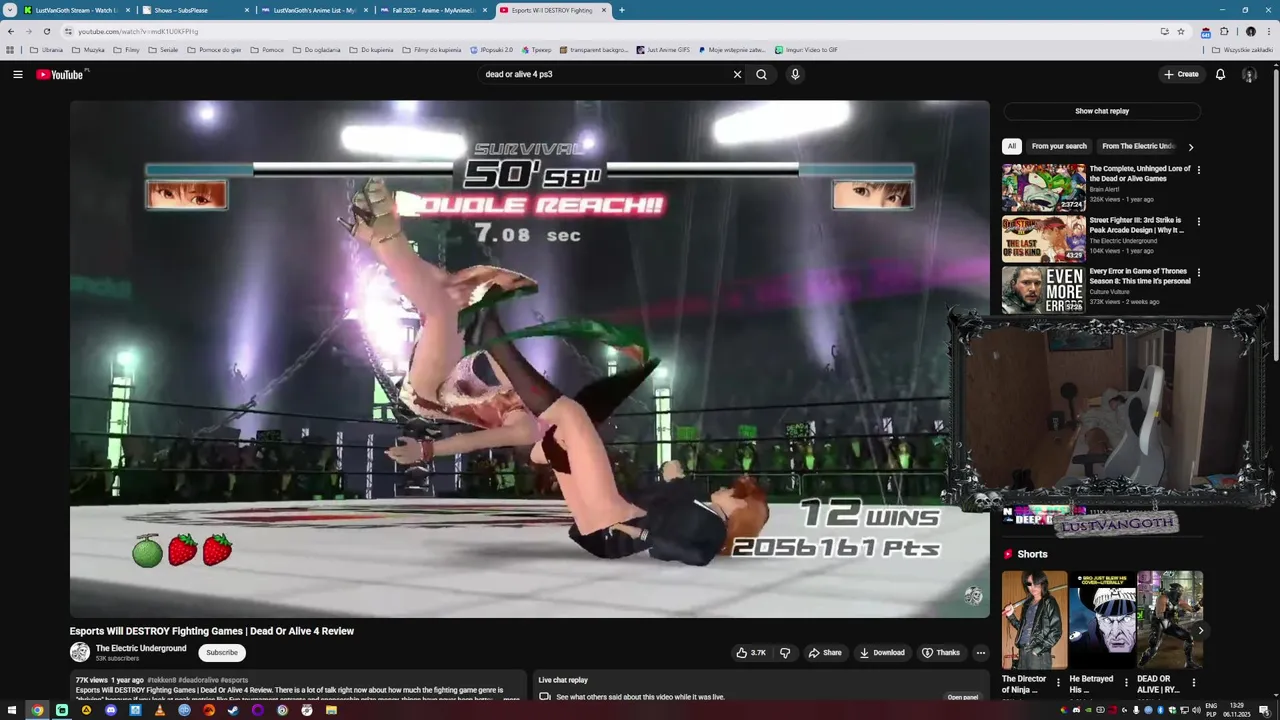The height and width of the screenshot is (720, 1280).
Task: Open 'DEAD OR ALIVE | RY...' short thumbnail
Action: pos(1170,620)
